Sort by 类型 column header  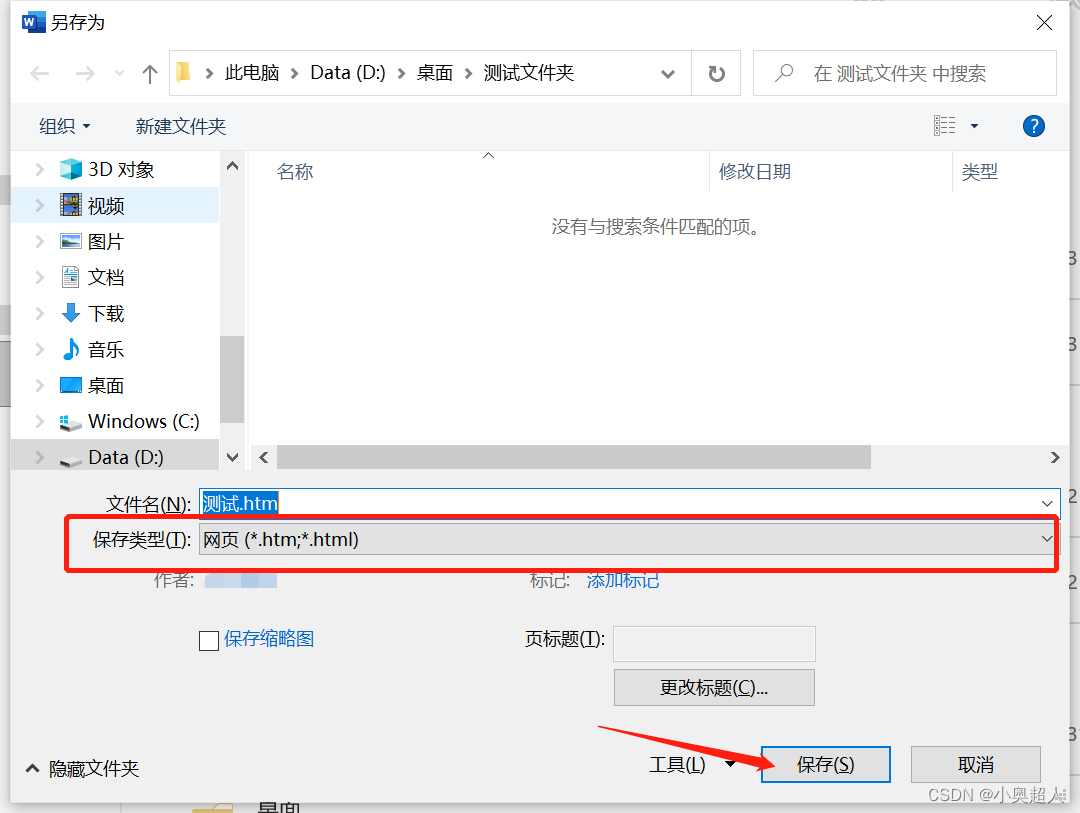[x=979, y=172]
